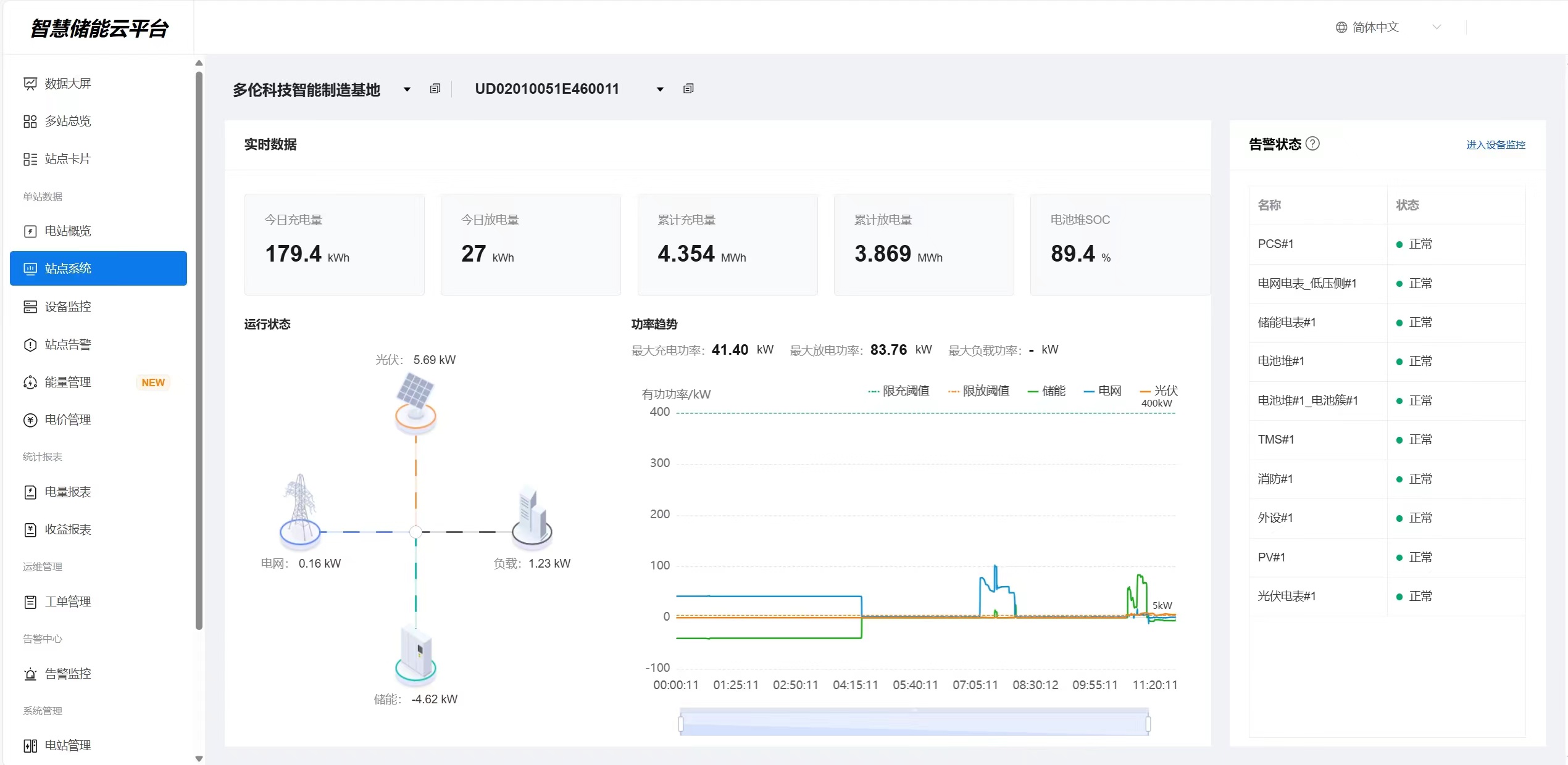Click the 储能 battery cabinet icon
This screenshot has width=1568, height=765.
click(x=416, y=654)
